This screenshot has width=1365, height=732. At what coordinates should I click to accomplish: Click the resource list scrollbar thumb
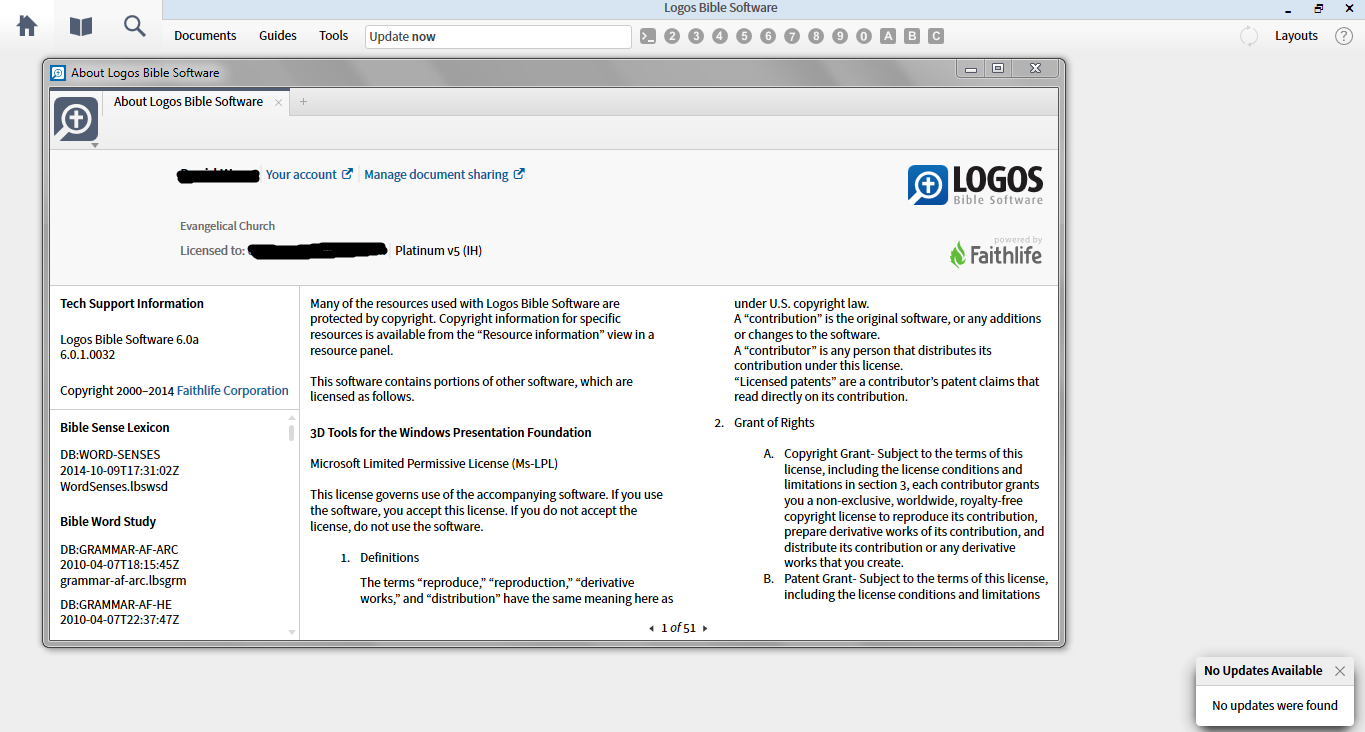(292, 433)
